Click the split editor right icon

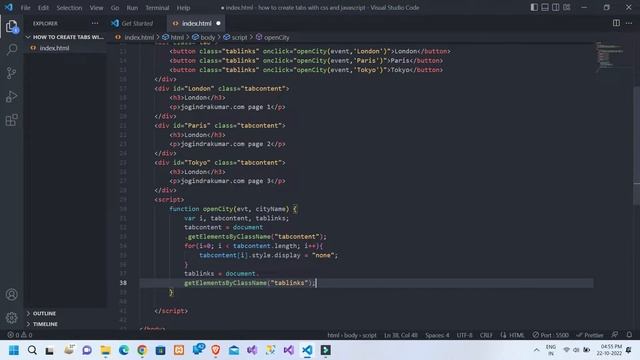tap(616, 23)
